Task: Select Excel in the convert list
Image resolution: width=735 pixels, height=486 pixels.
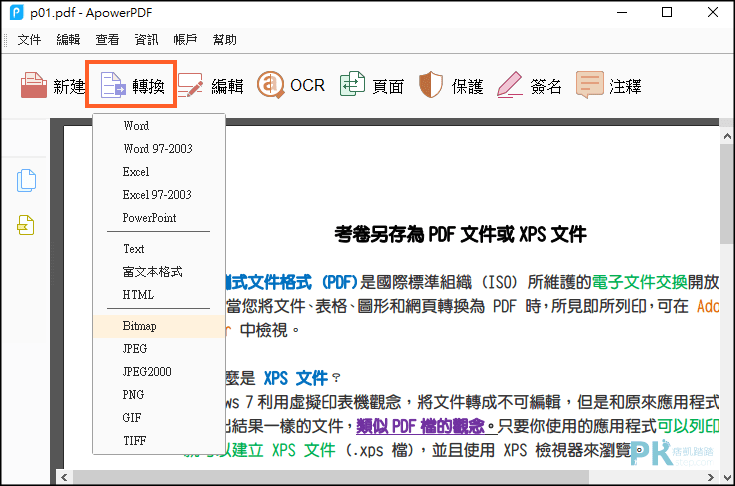Action: (x=159, y=172)
